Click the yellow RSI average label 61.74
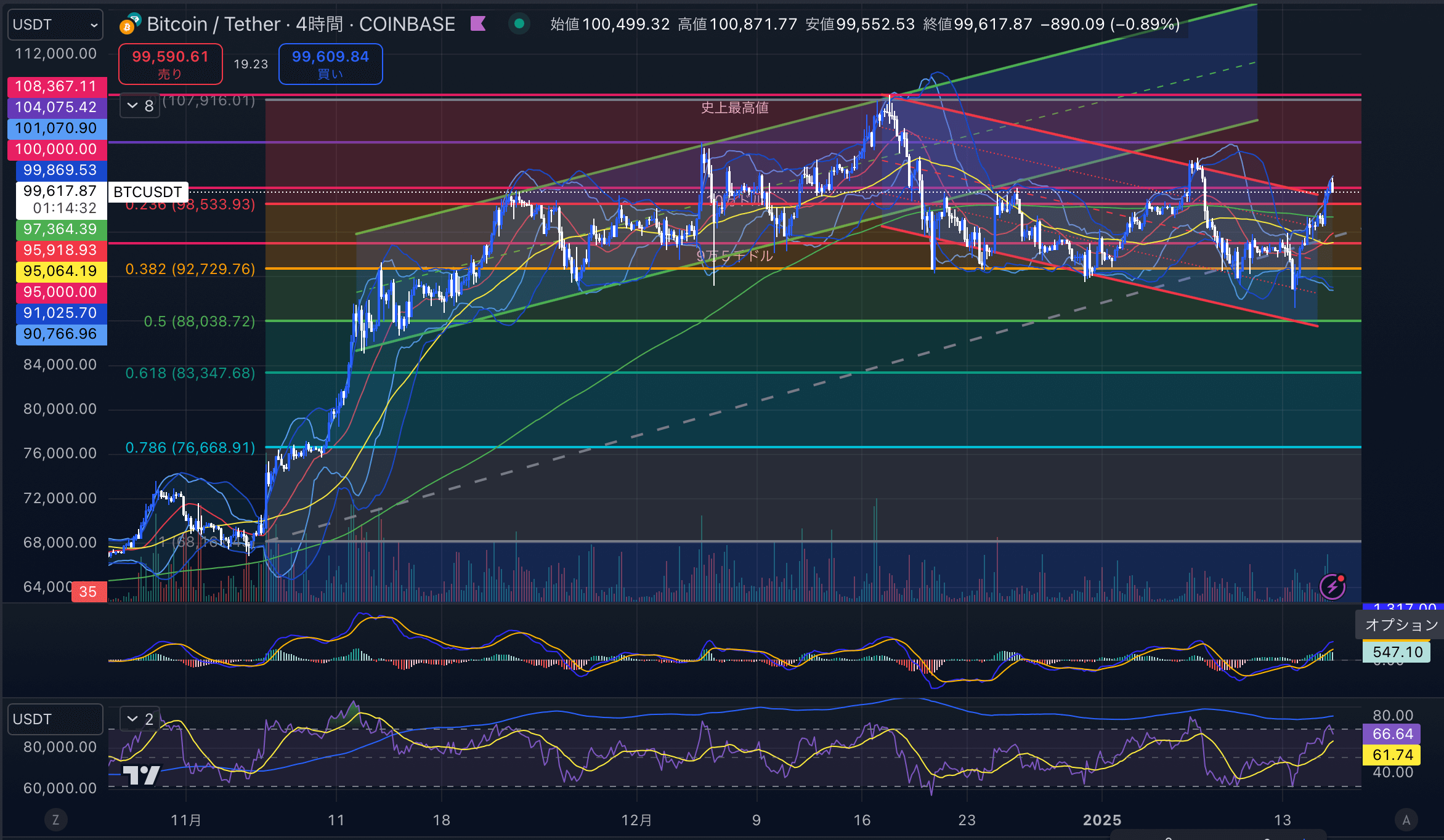The image size is (1444, 840). [1392, 755]
